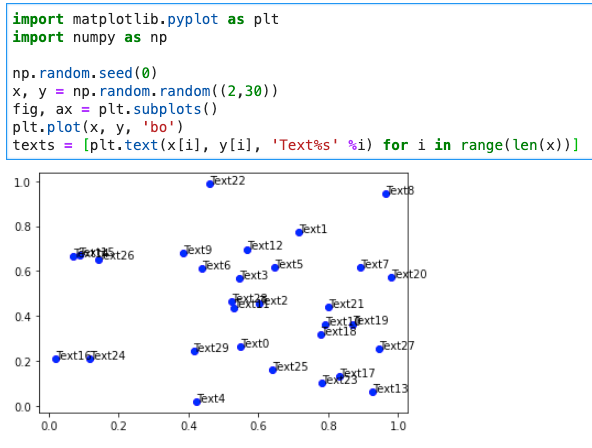Screen dimensions: 592x448
Task: Click the texts list comprehension line
Action: pos(295,145)
